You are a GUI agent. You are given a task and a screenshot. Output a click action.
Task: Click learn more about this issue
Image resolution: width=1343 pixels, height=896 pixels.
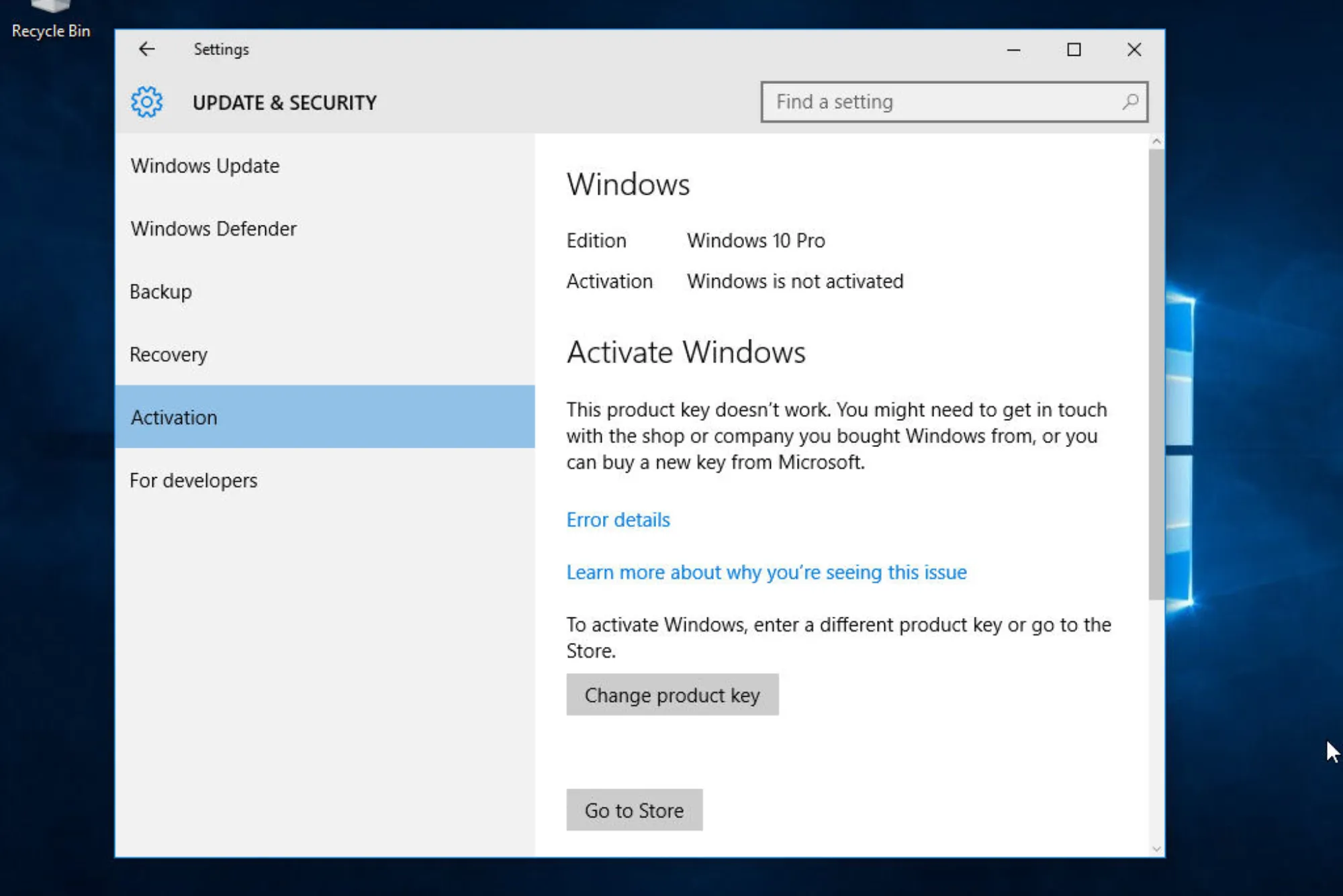click(x=766, y=572)
